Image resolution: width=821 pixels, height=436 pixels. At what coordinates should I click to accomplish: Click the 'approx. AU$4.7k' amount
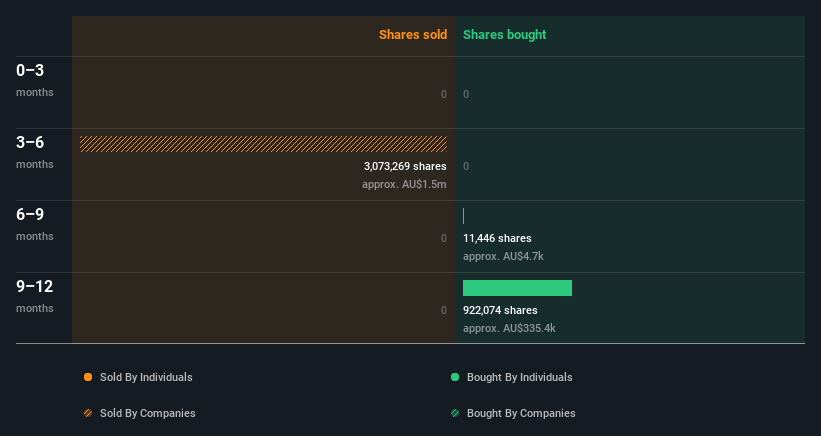tap(503, 256)
